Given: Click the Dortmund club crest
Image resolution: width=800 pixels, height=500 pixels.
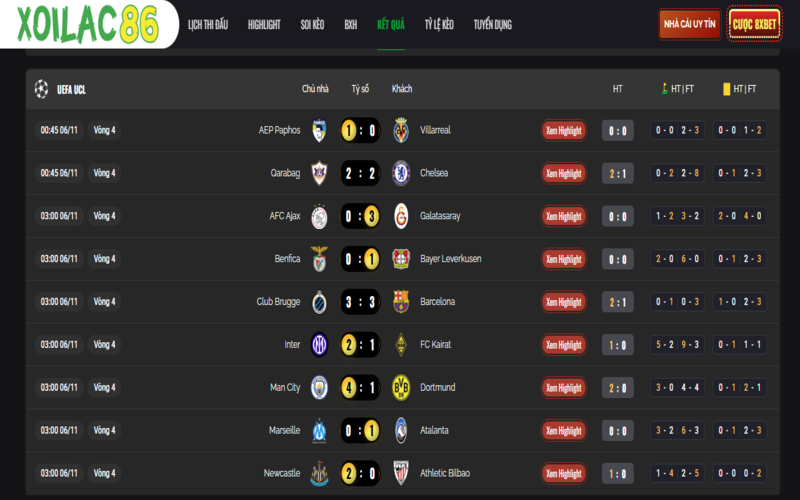Looking at the screenshot, I should [x=401, y=387].
